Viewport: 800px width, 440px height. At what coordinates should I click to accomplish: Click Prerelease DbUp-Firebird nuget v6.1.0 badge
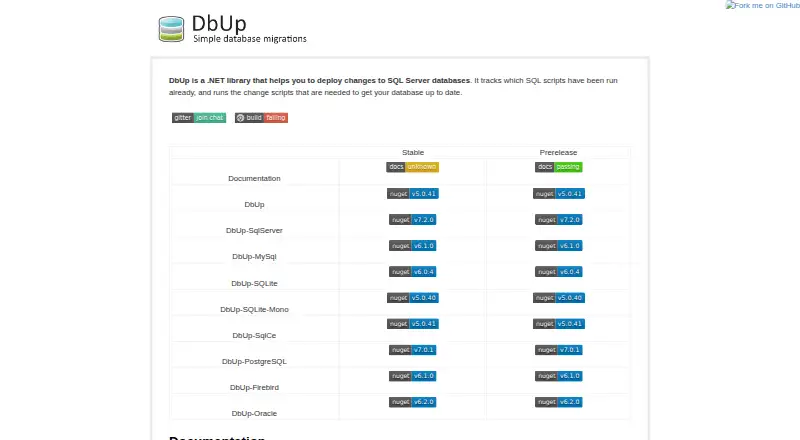(559, 376)
